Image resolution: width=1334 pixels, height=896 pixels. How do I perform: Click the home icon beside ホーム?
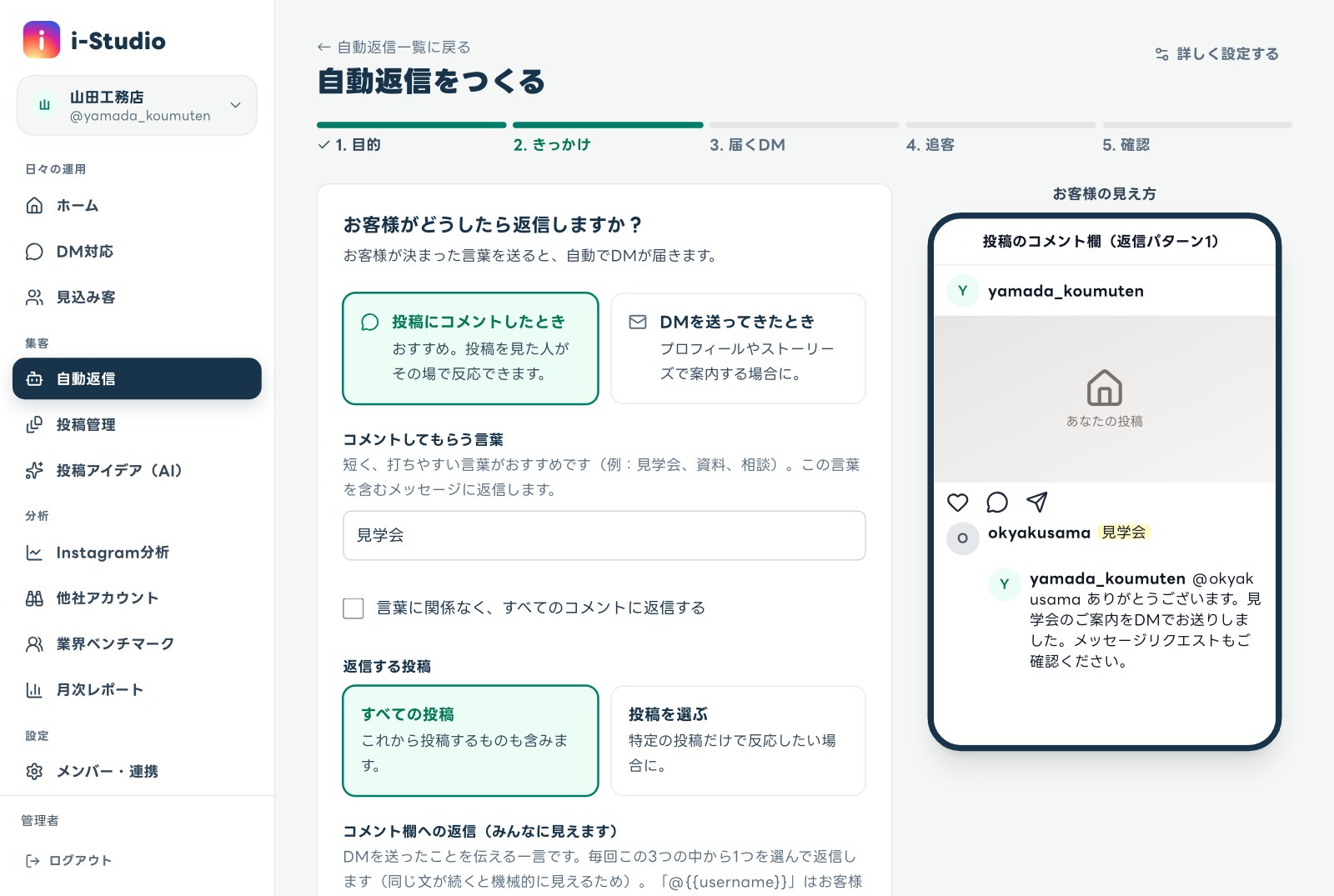(34, 205)
